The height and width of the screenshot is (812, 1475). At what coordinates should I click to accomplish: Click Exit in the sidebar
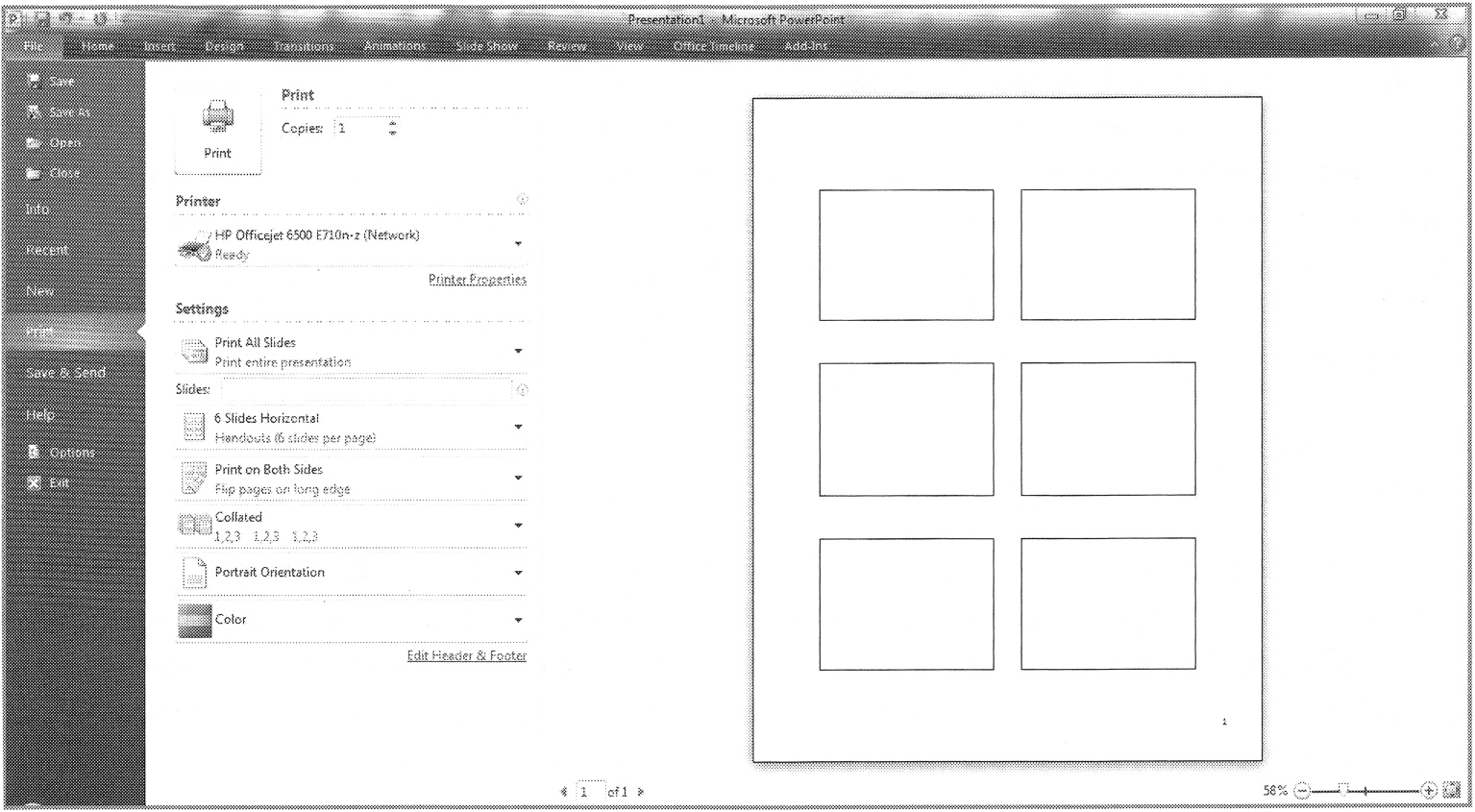tap(60, 483)
